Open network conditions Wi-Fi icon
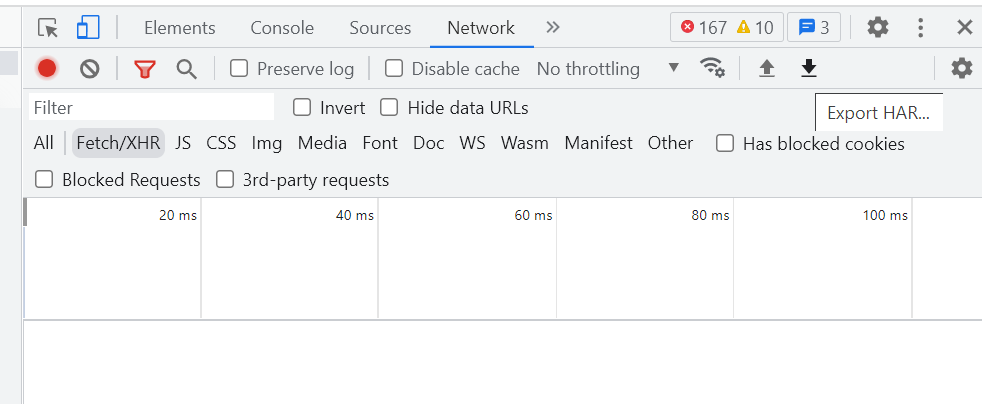The image size is (982, 404). click(x=712, y=68)
